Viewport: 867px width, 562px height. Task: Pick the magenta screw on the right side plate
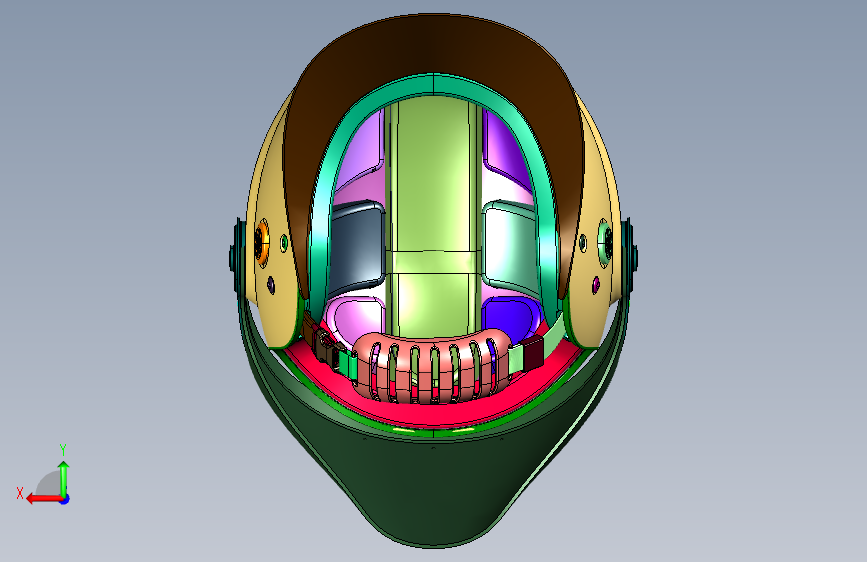point(596,285)
